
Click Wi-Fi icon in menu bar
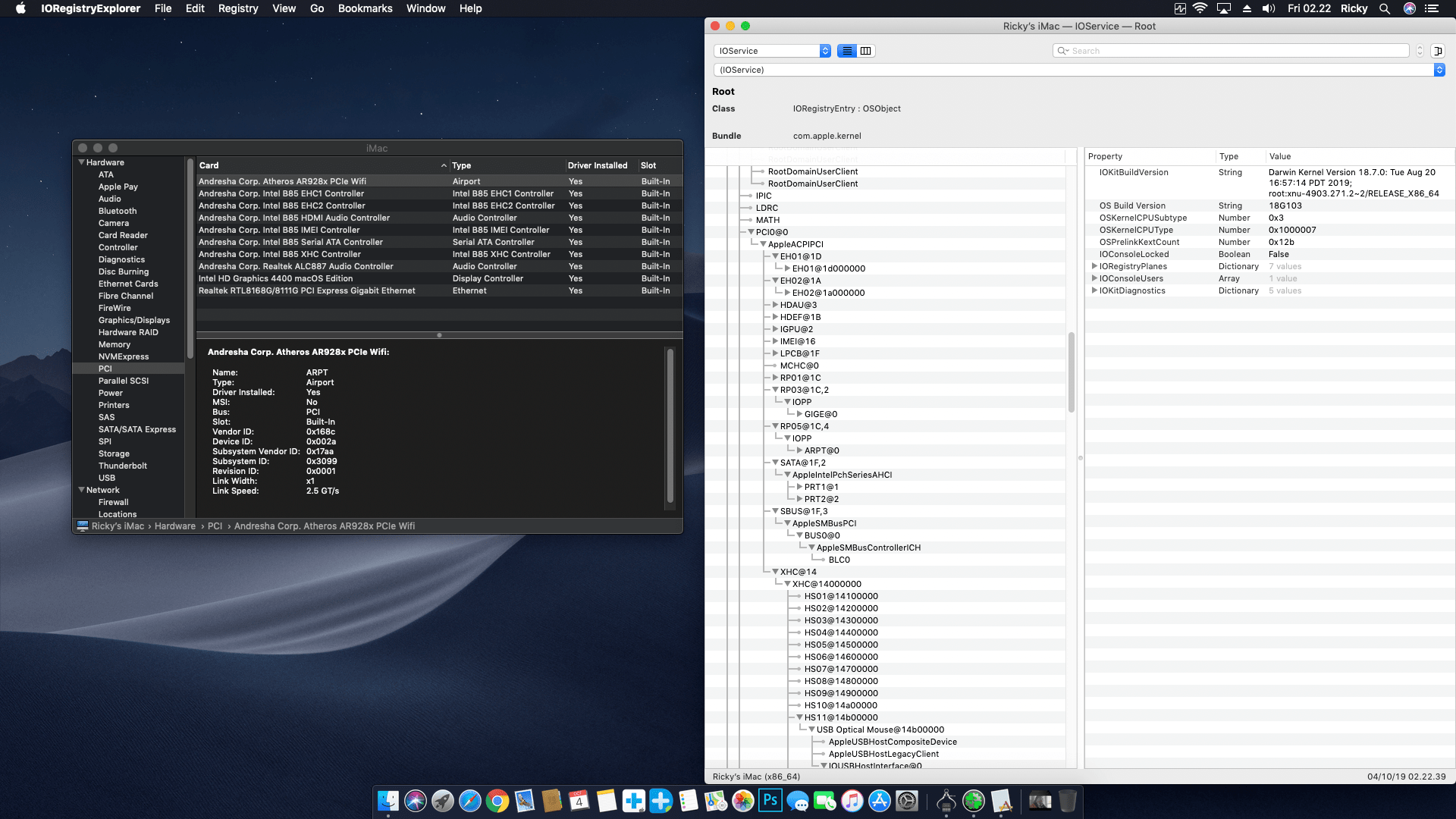(1200, 8)
